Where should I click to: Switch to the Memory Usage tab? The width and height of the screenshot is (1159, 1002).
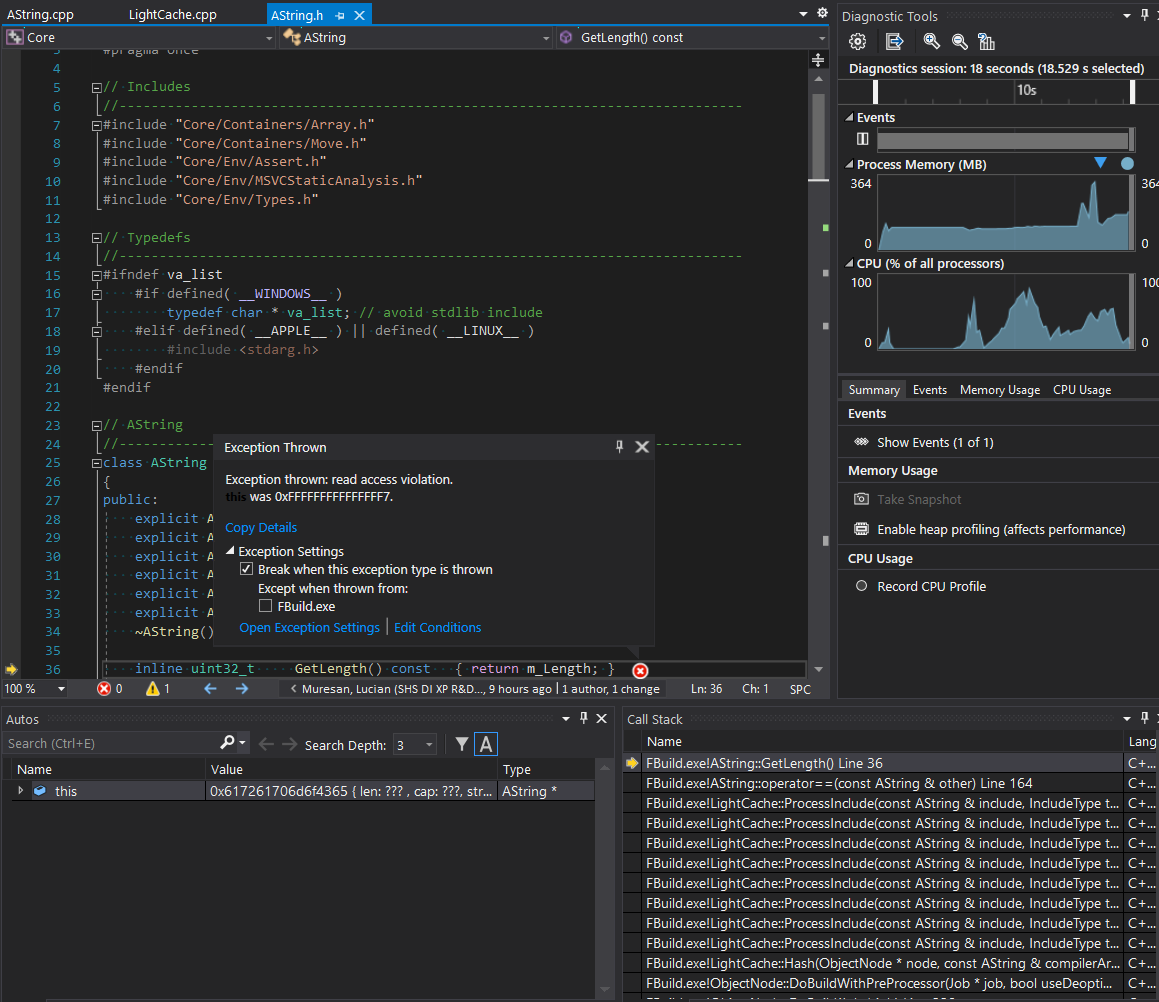pyautogui.click(x=999, y=389)
